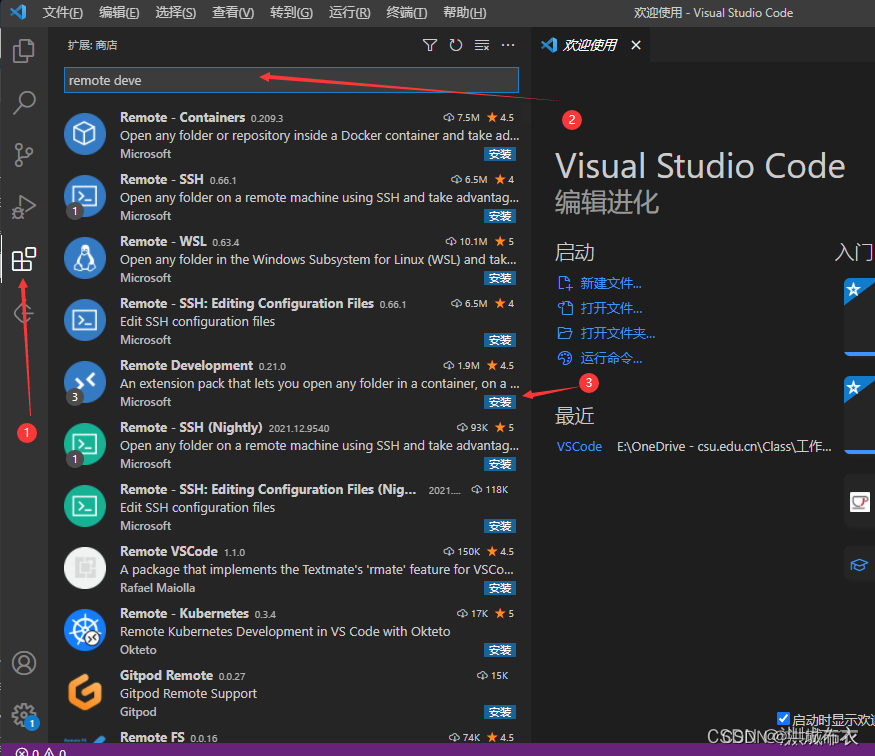Install the Remote - WSL extension
The height and width of the screenshot is (756, 875).
(499, 278)
